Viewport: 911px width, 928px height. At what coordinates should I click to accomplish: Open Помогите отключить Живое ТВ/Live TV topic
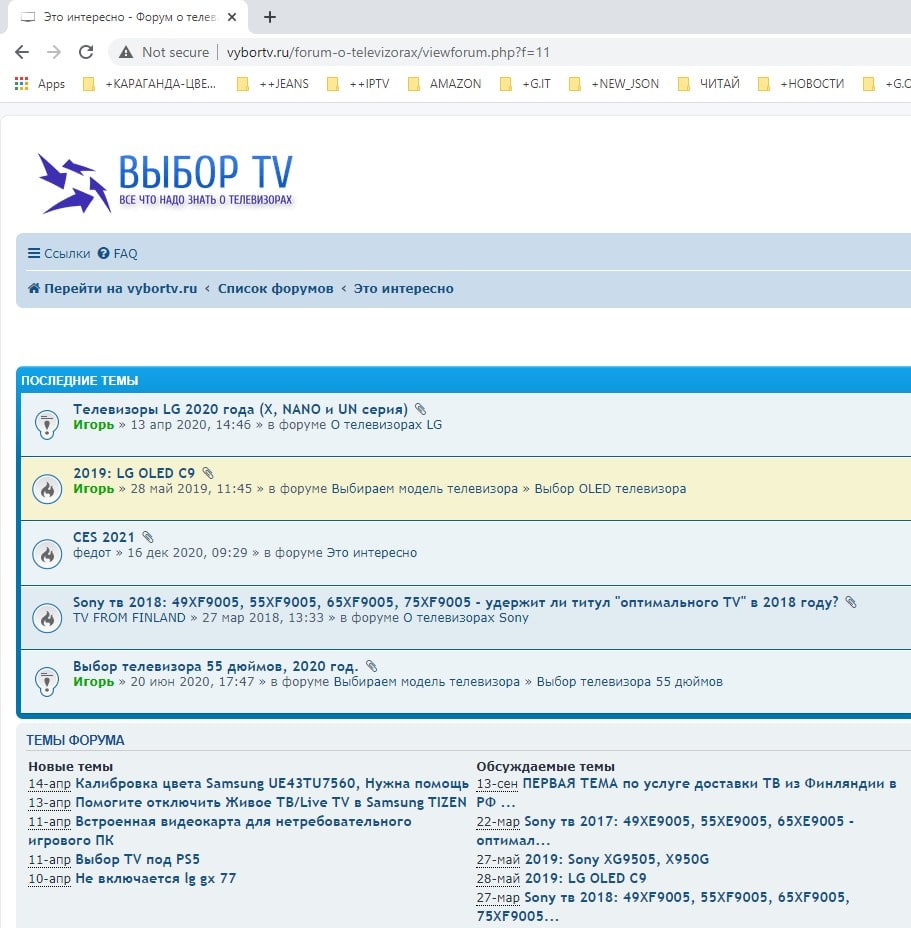point(271,803)
